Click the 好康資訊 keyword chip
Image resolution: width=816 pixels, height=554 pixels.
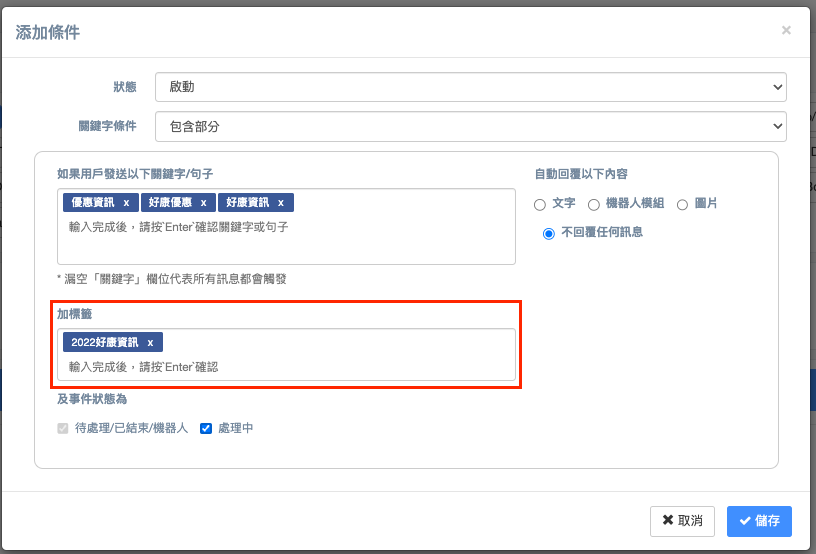point(247,203)
